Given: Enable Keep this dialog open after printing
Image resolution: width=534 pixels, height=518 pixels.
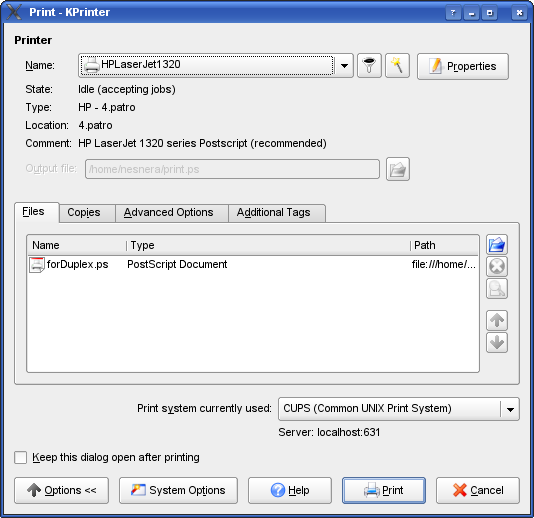Looking at the screenshot, I should 21,457.
